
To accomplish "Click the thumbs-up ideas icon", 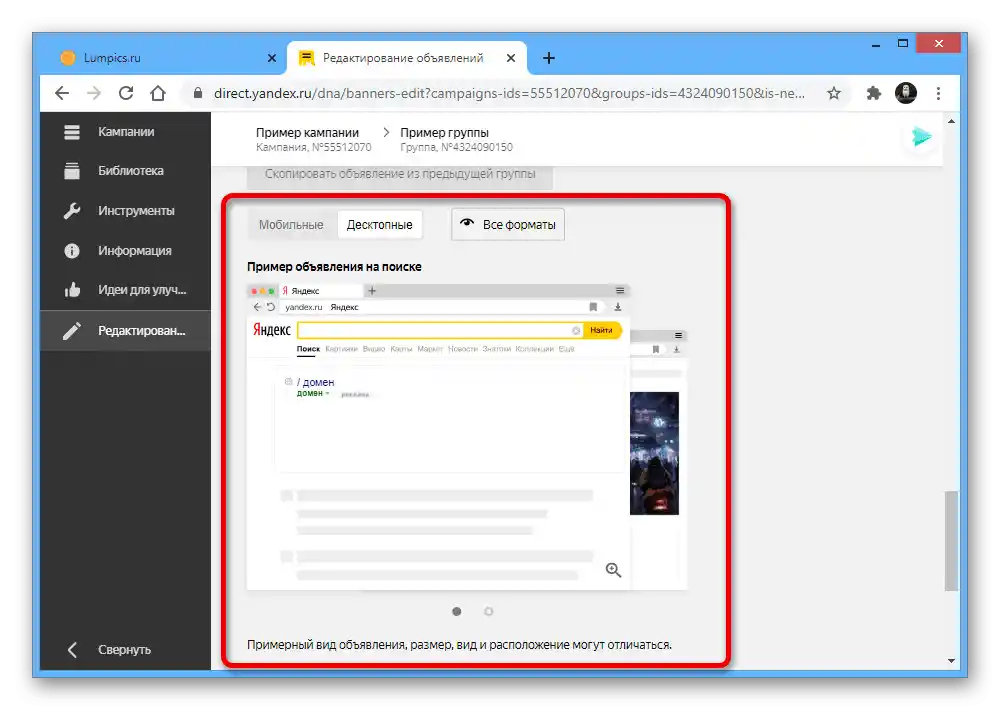I will tap(71, 290).
